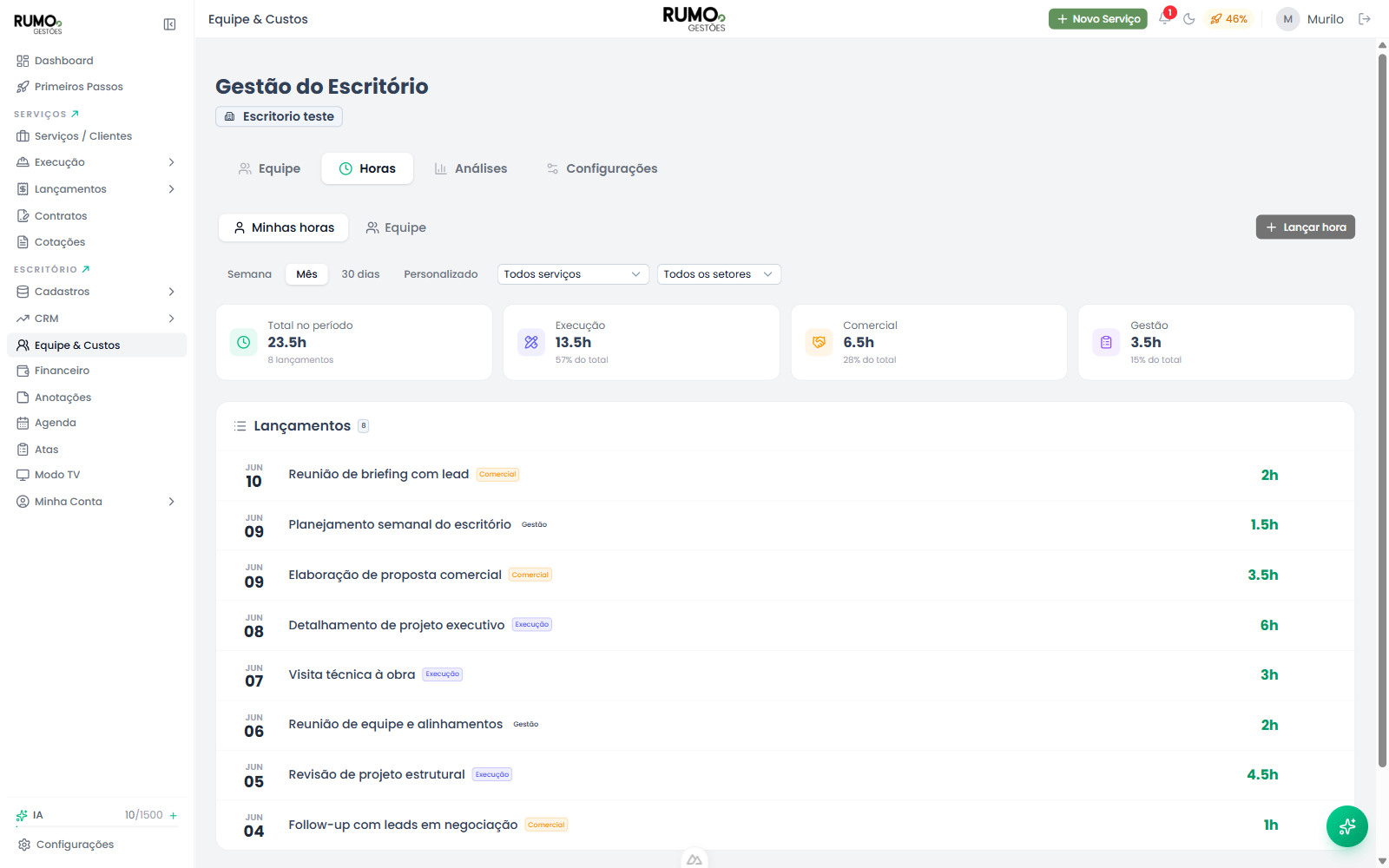Open Equipe & Custos in sidebar
This screenshot has width=1389, height=868.
tap(96, 345)
